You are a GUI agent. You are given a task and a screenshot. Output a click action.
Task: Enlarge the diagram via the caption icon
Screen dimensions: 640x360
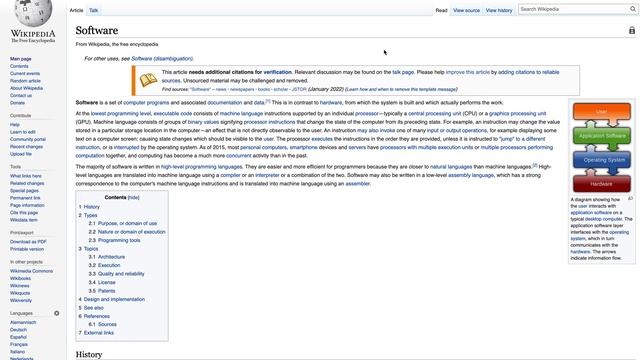[630, 198]
